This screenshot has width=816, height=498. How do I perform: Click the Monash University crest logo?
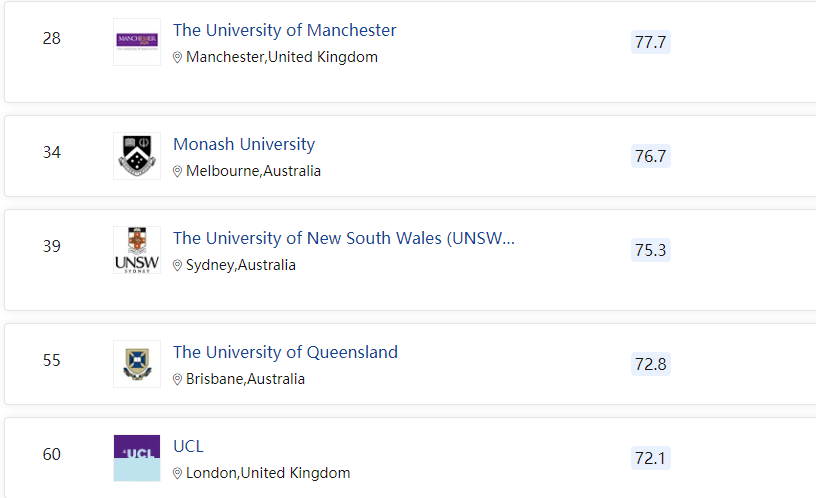(x=137, y=156)
